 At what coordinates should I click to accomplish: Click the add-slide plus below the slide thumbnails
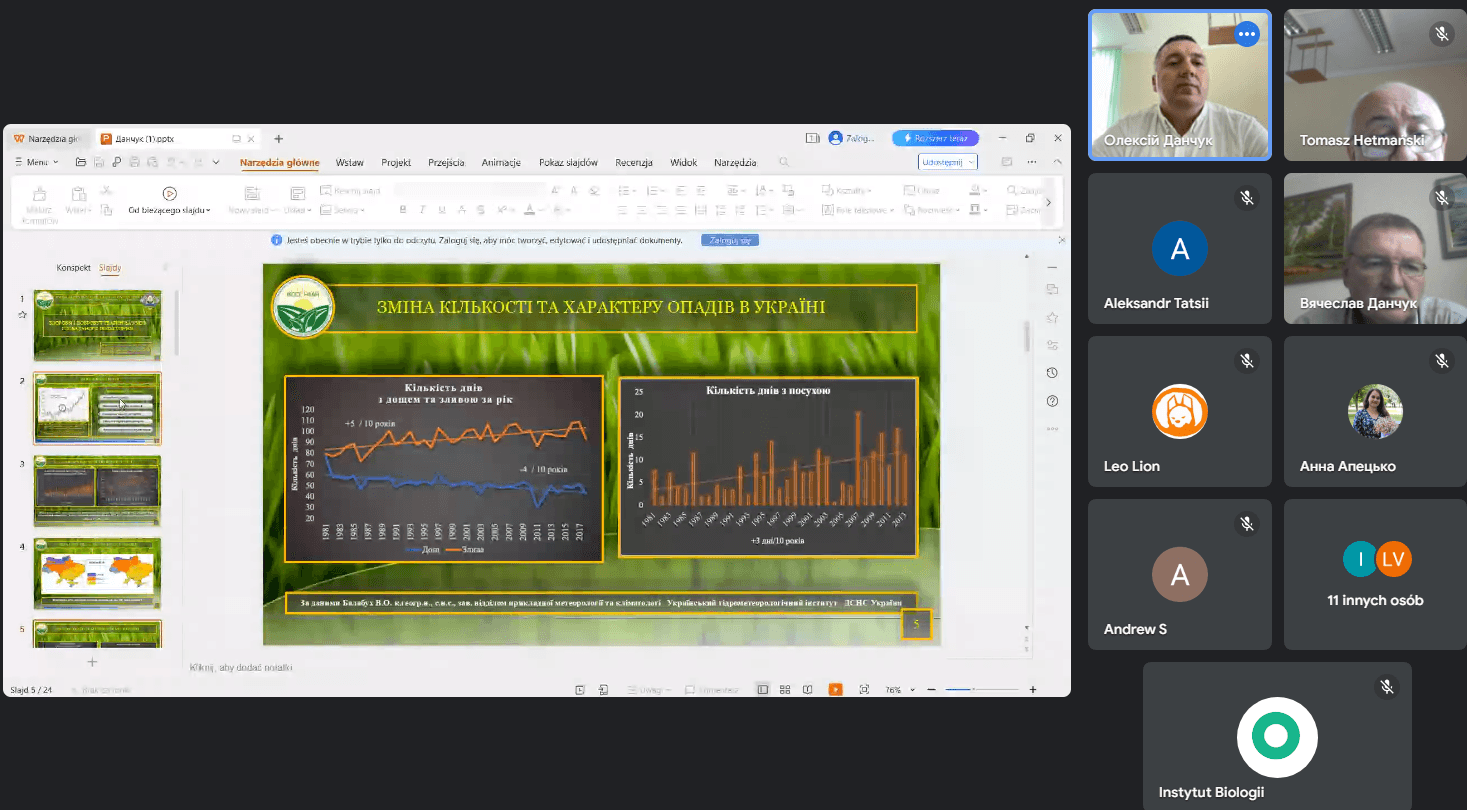pyautogui.click(x=93, y=662)
